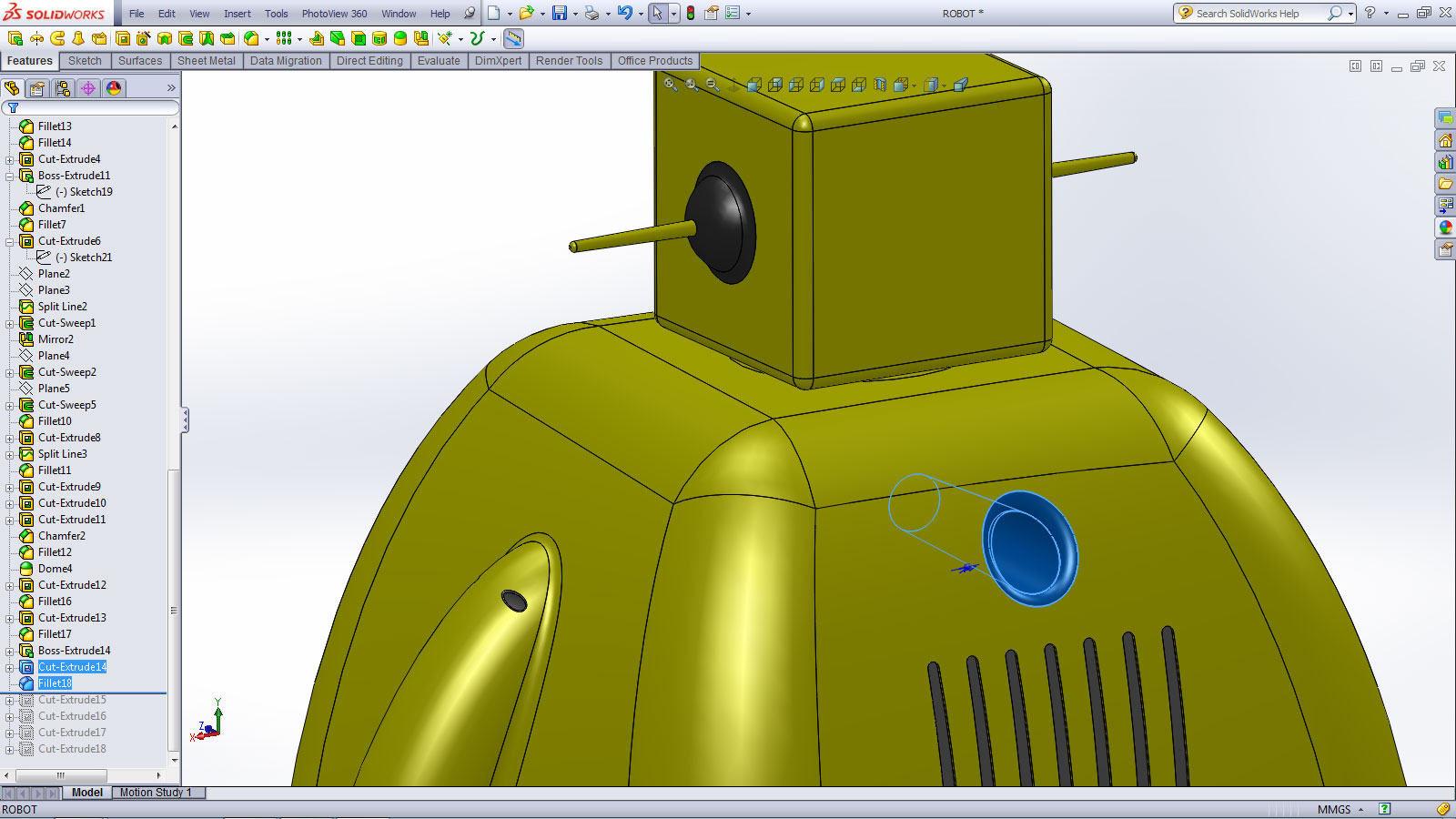Open Appearances color ball in task pane
The width and height of the screenshot is (1456, 819).
pos(1445,227)
